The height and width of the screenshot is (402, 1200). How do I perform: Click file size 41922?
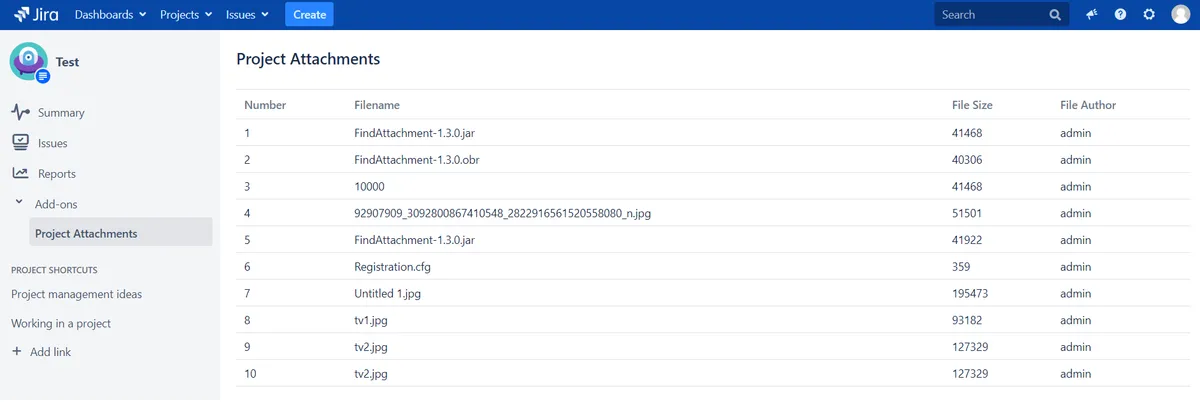pos(967,240)
